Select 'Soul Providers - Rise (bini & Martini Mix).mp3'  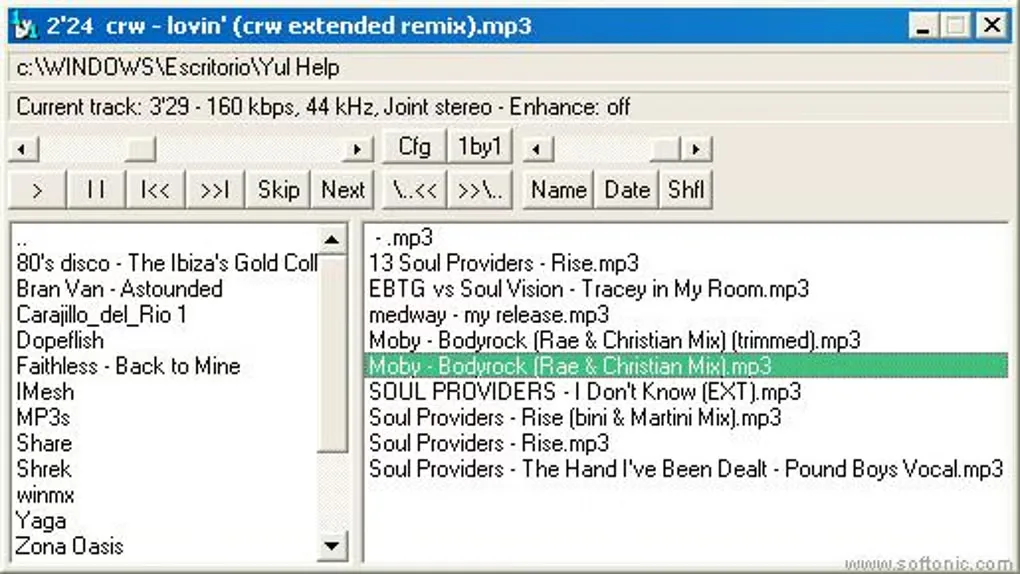tap(575, 418)
